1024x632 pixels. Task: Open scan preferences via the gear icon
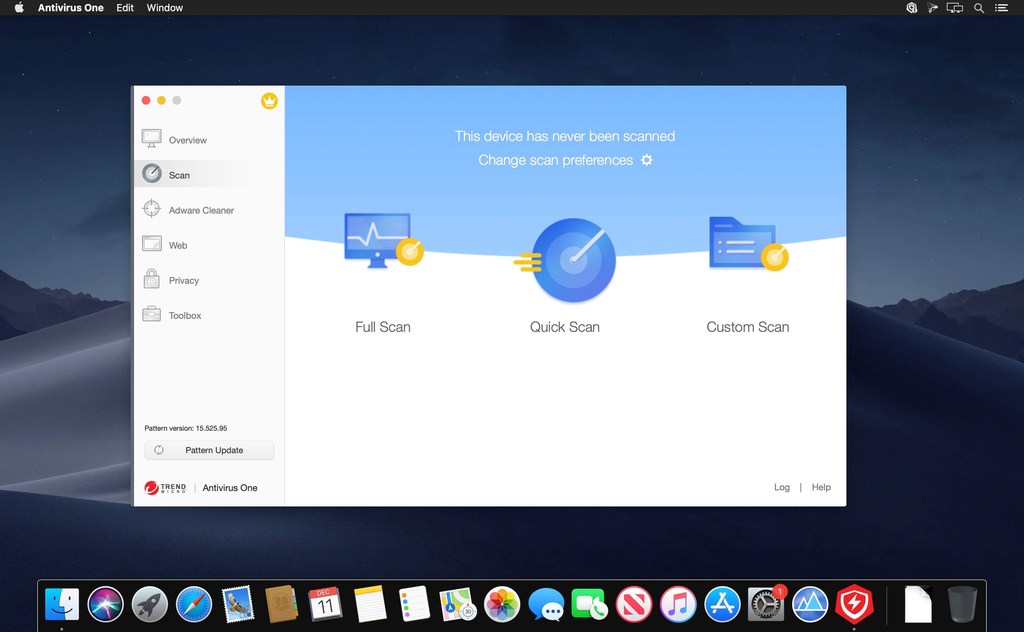point(646,160)
